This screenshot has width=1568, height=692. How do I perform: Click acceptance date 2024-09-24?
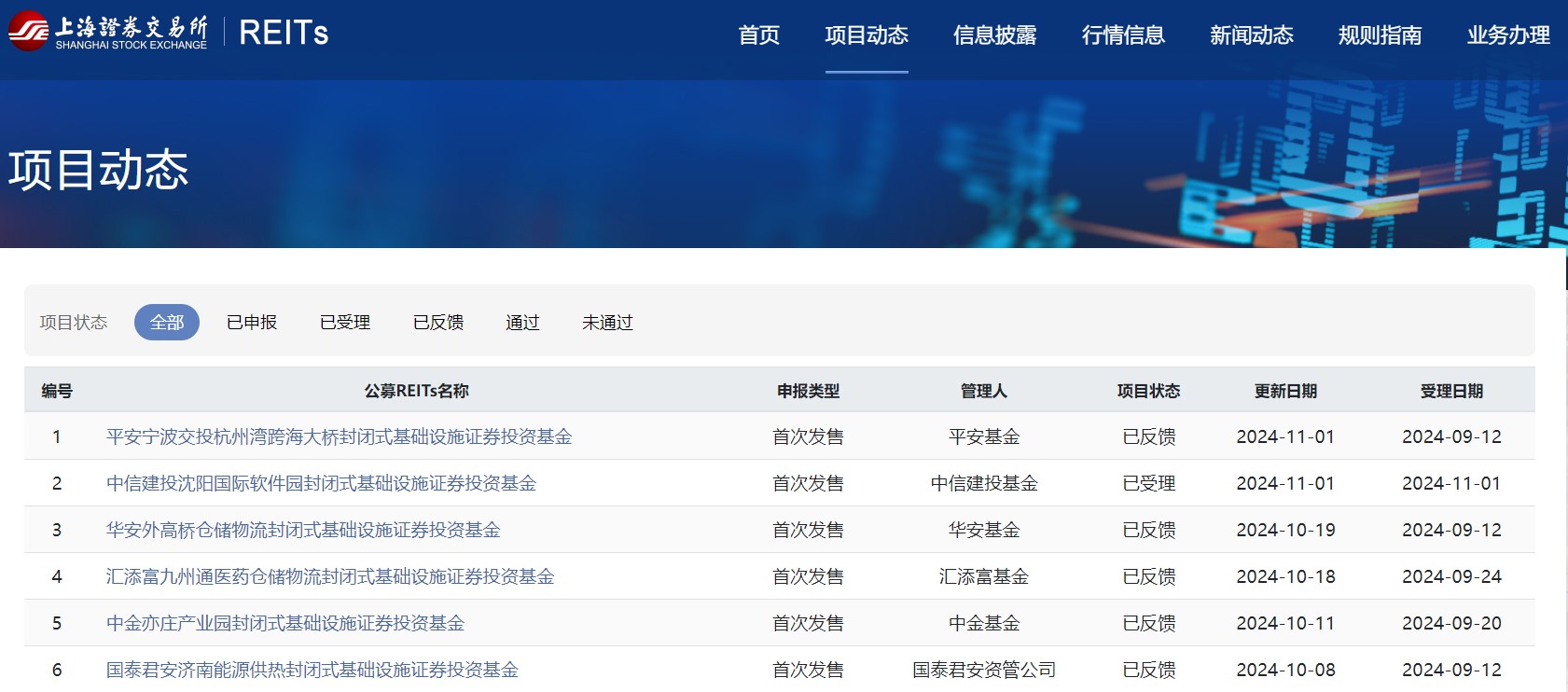point(1452,576)
